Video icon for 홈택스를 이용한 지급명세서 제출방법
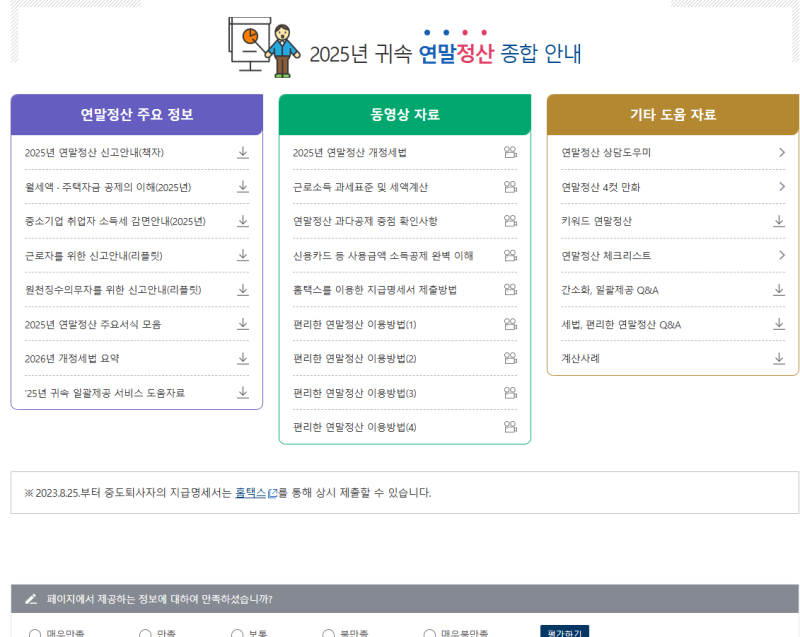 click(x=510, y=290)
